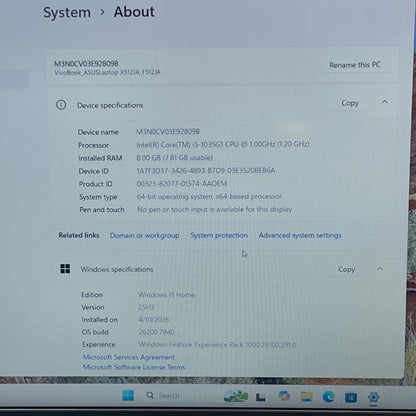Open Domain or workgroup link
The width and height of the screenshot is (416, 416).
coord(145,235)
